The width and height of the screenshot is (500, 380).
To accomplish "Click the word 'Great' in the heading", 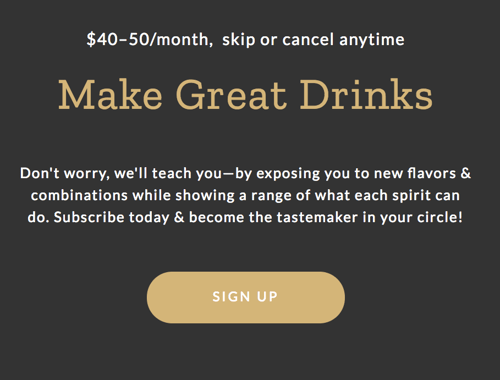I will [x=231, y=95].
